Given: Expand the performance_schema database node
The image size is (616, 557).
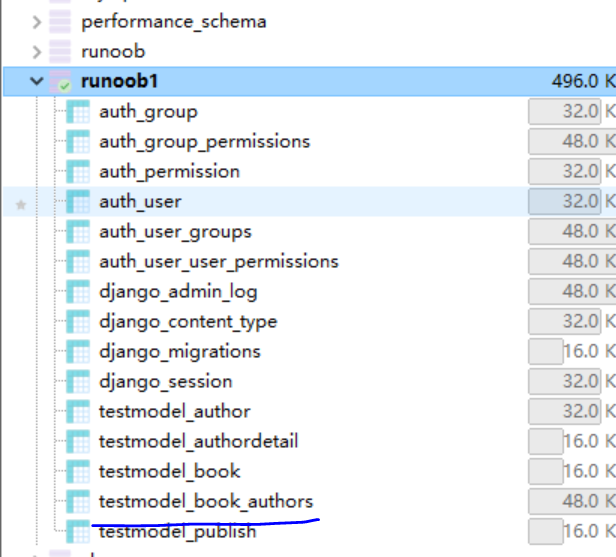Looking at the screenshot, I should [x=37, y=21].
